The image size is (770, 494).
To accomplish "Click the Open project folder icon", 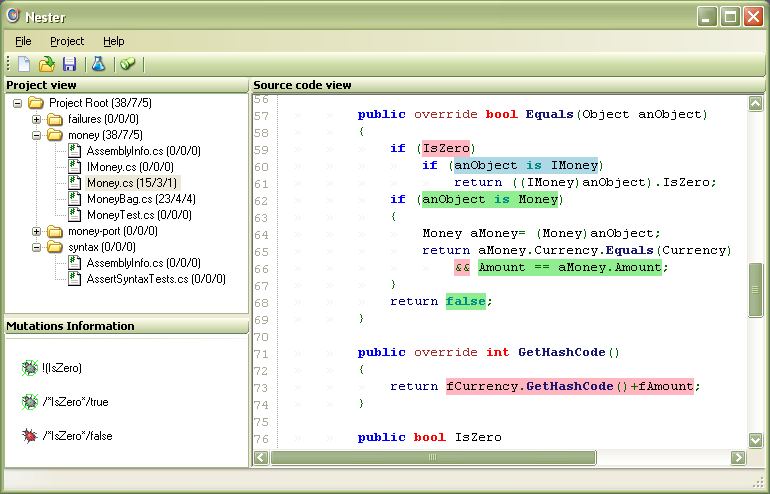I will tap(47, 64).
